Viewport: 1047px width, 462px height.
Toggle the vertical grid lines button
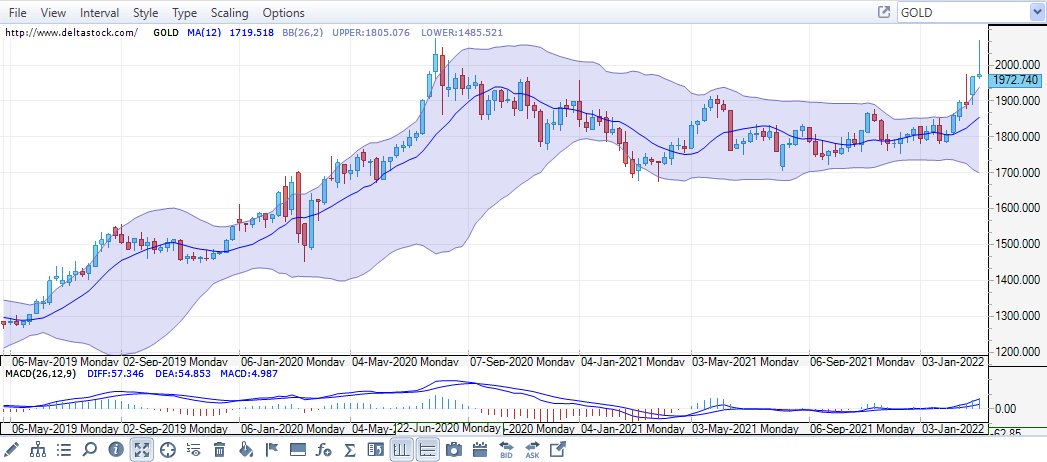(x=401, y=449)
